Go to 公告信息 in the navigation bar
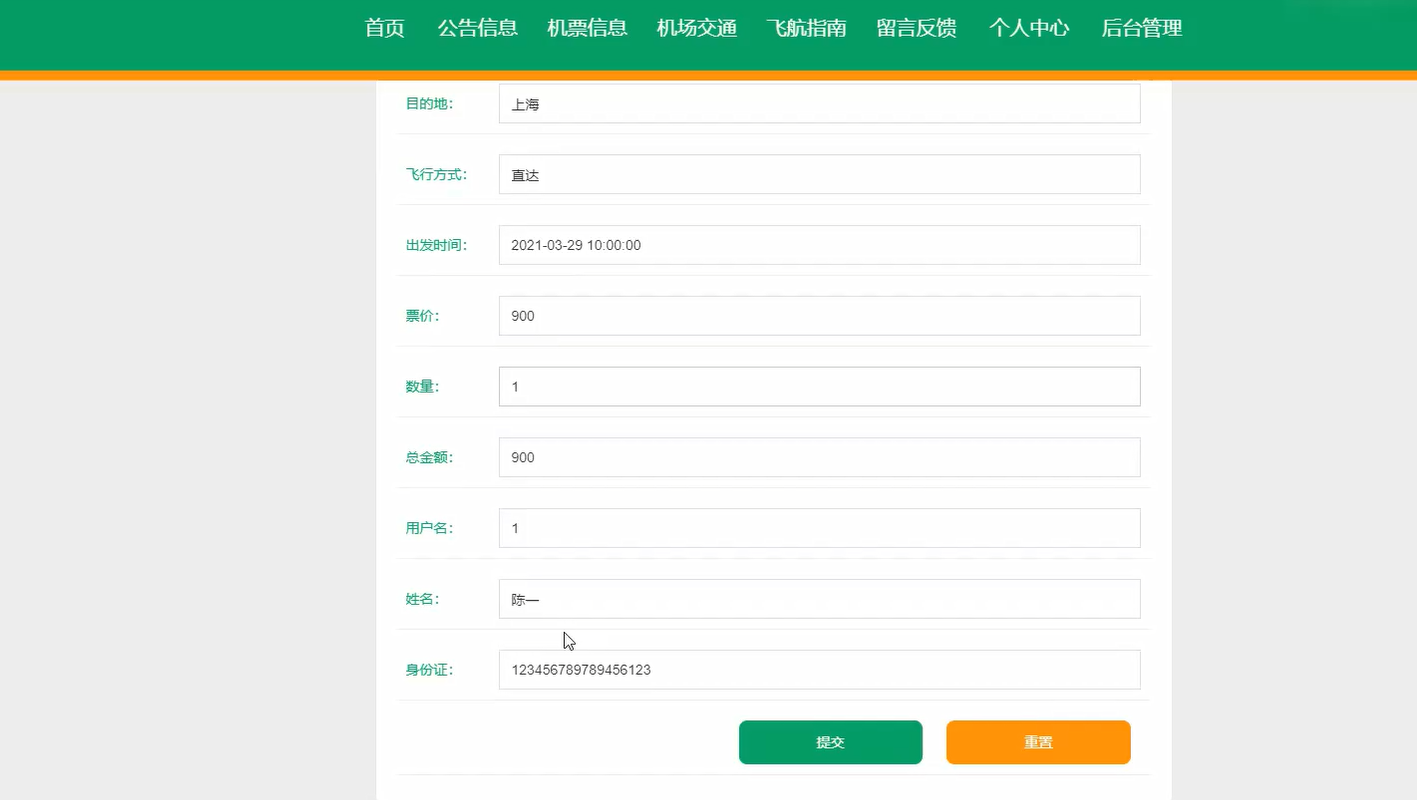The image size is (1417, 800). pos(477,28)
